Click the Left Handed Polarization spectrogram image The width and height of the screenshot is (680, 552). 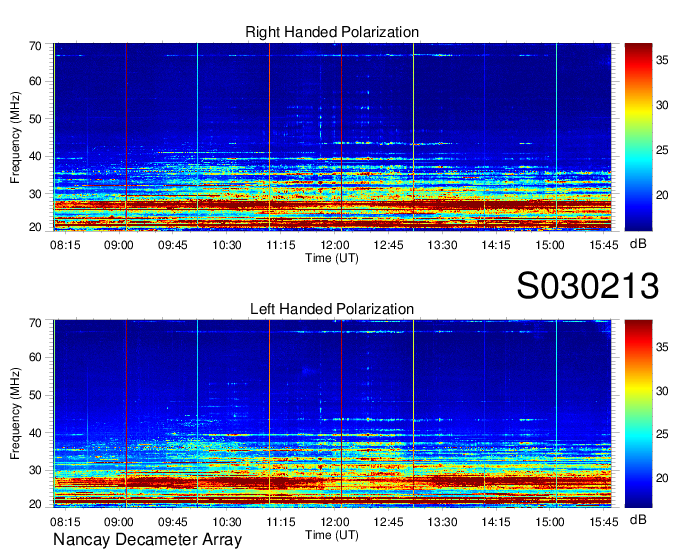coord(332,413)
